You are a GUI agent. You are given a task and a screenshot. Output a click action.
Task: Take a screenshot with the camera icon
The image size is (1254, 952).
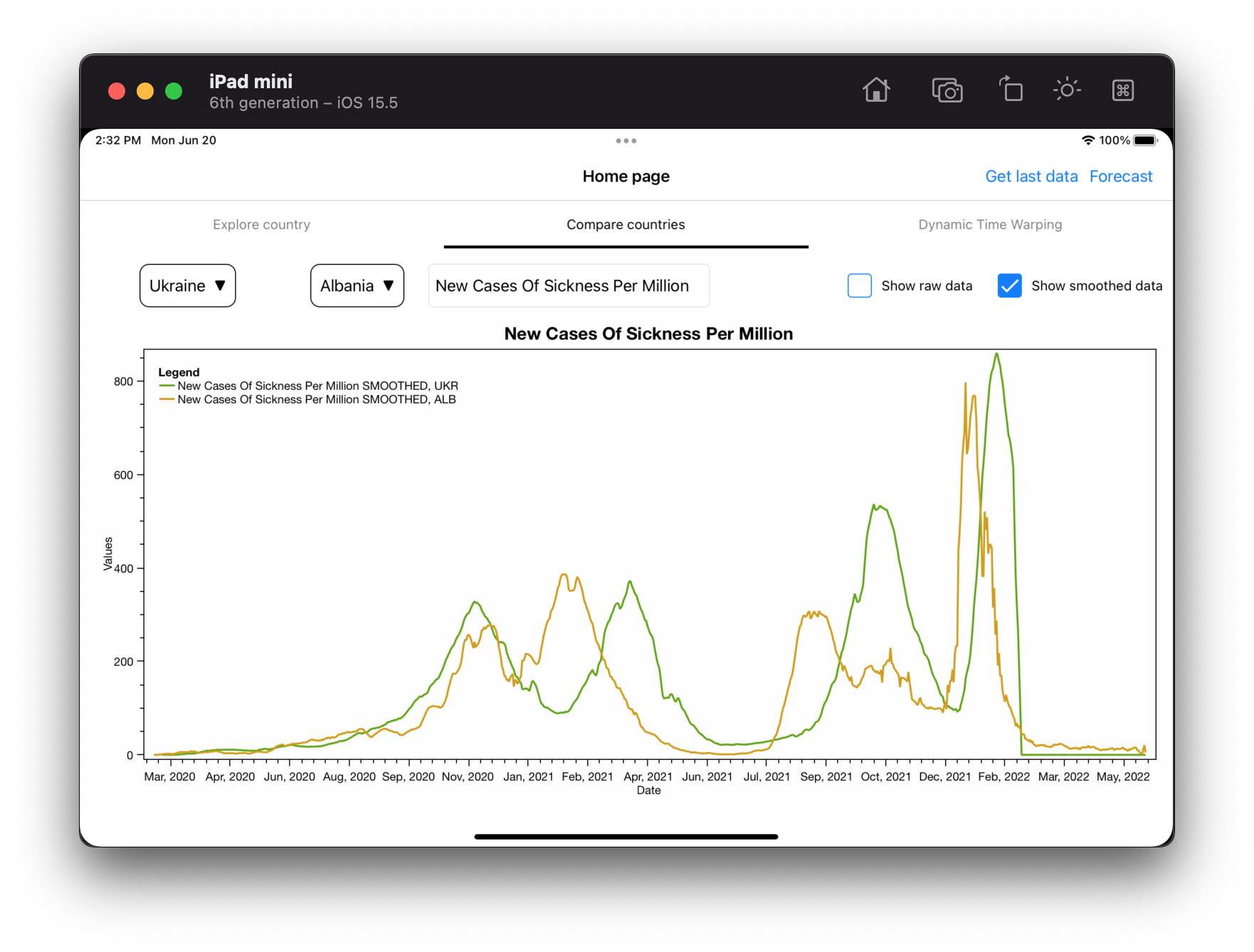click(947, 90)
